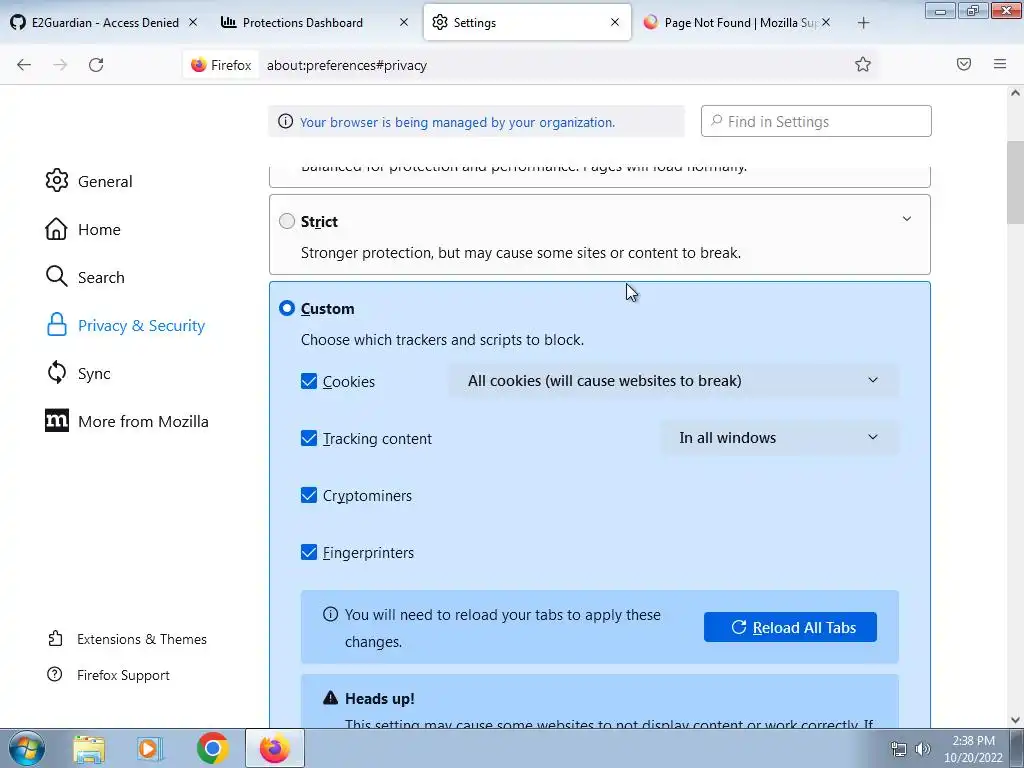Open the All cookies dropdown
The image size is (1024, 768).
[x=673, y=381]
